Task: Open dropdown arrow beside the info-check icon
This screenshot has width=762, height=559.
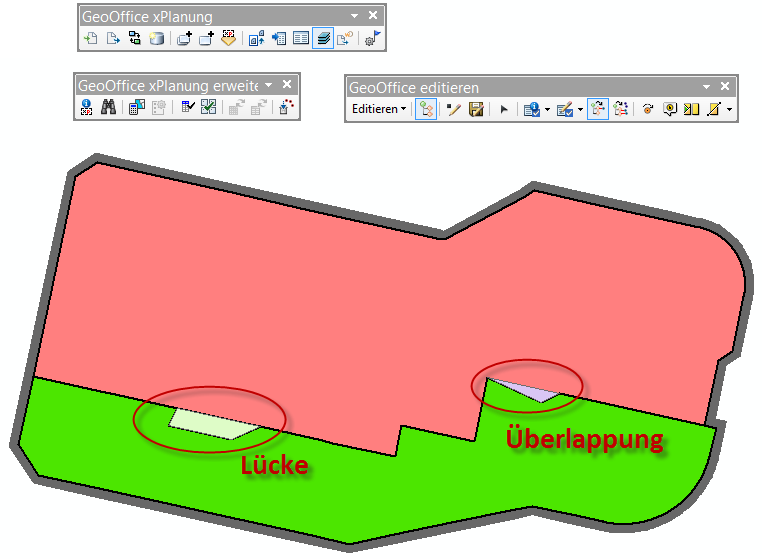Action: (547, 109)
